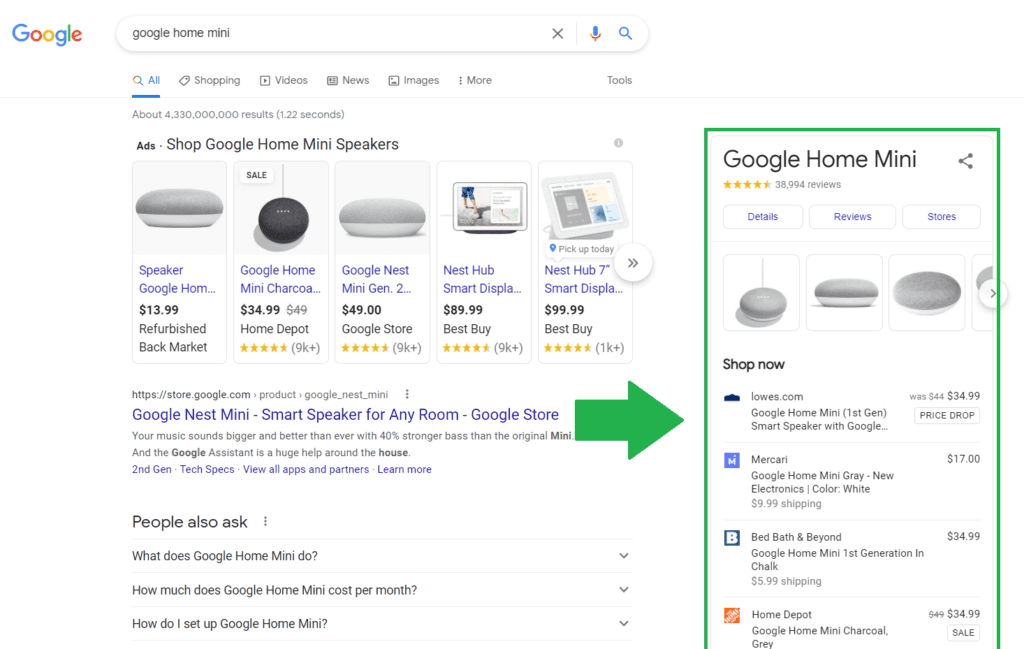
Task: Click the About 4,330,000,000 results text
Action: click(238, 114)
